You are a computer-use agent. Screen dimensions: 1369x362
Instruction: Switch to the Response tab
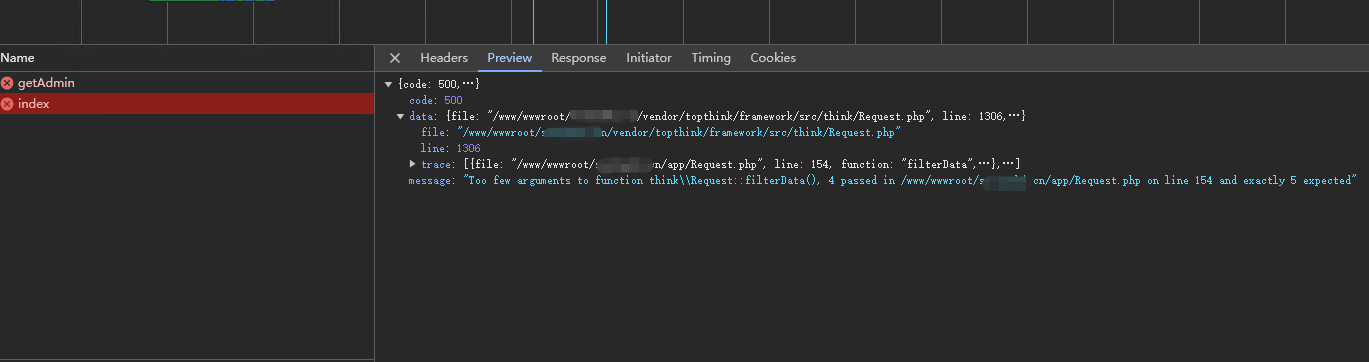[579, 58]
